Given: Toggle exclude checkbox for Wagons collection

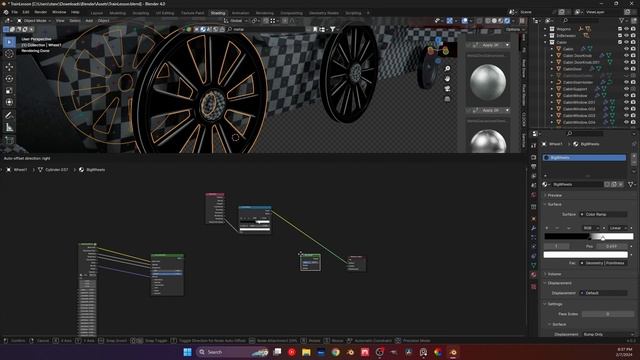Looking at the screenshot, I should 620,29.
